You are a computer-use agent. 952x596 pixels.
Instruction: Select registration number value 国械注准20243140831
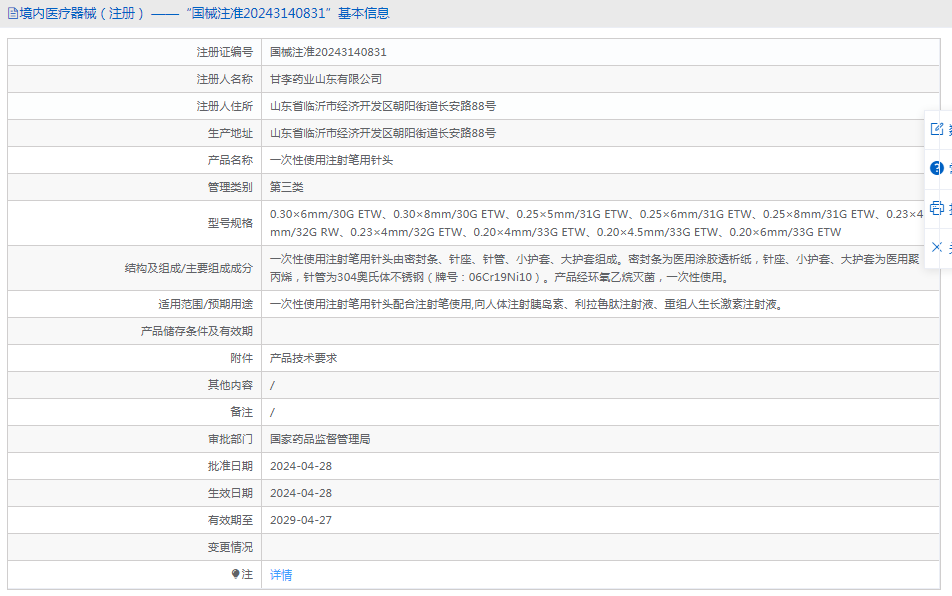[x=328, y=52]
